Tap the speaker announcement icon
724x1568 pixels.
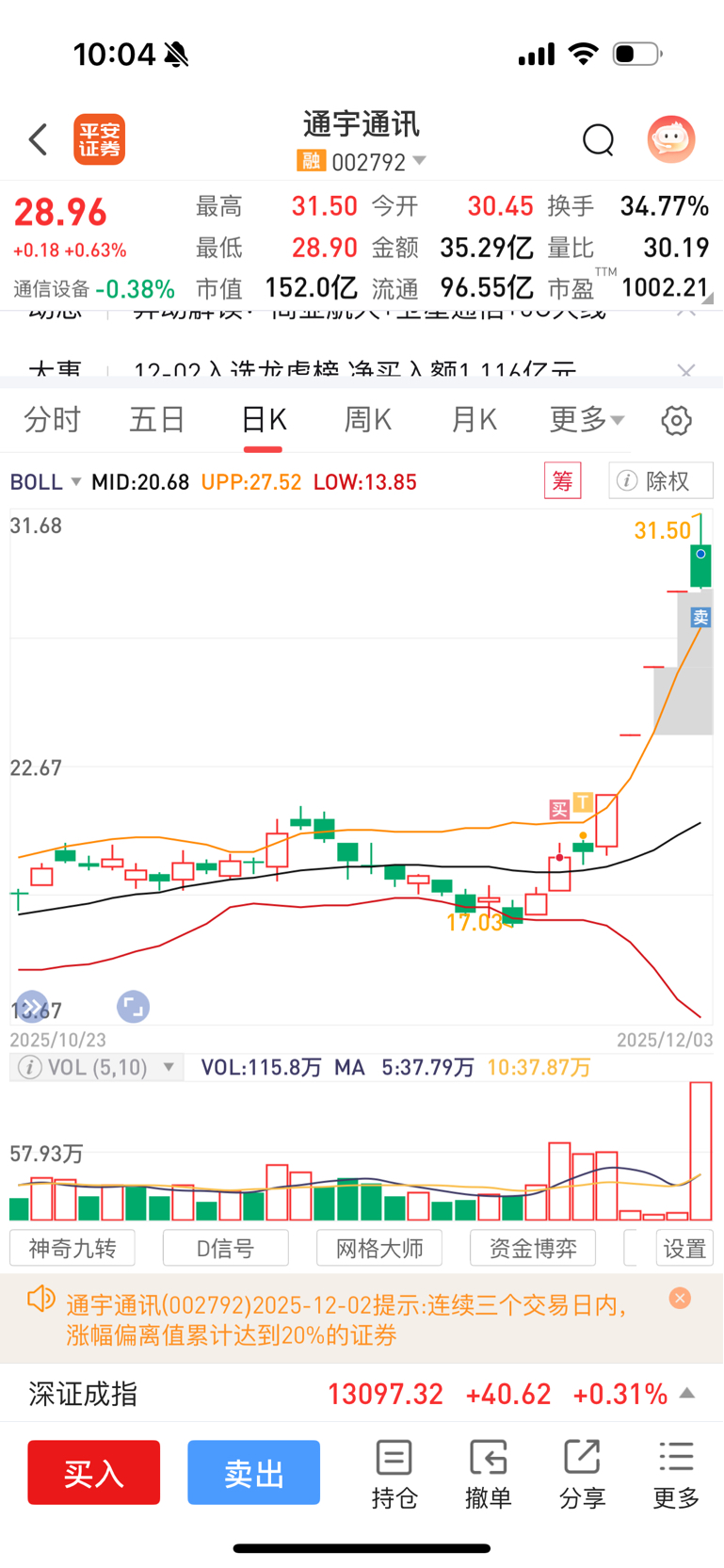[x=41, y=1300]
